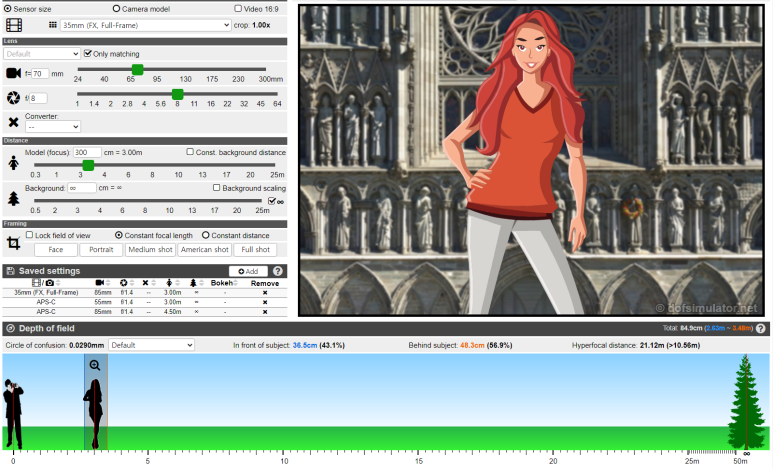The image size is (773, 469).
Task: Click the Background distance infinity input
Action: [82, 188]
